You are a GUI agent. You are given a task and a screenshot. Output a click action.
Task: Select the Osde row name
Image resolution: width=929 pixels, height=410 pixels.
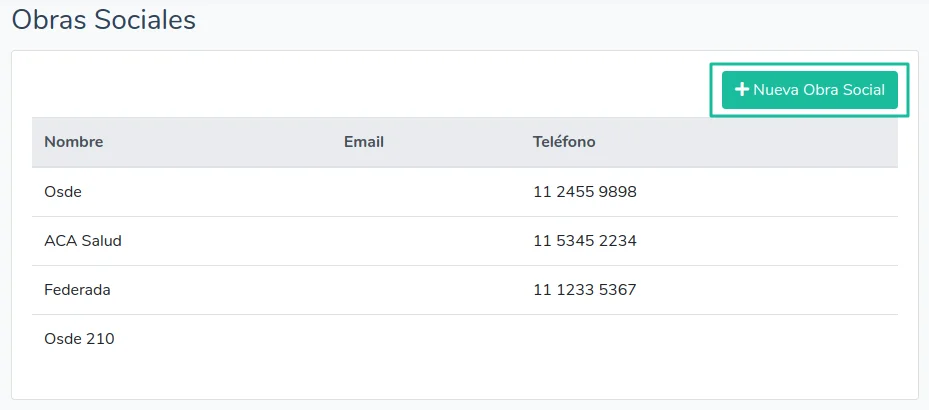63,192
